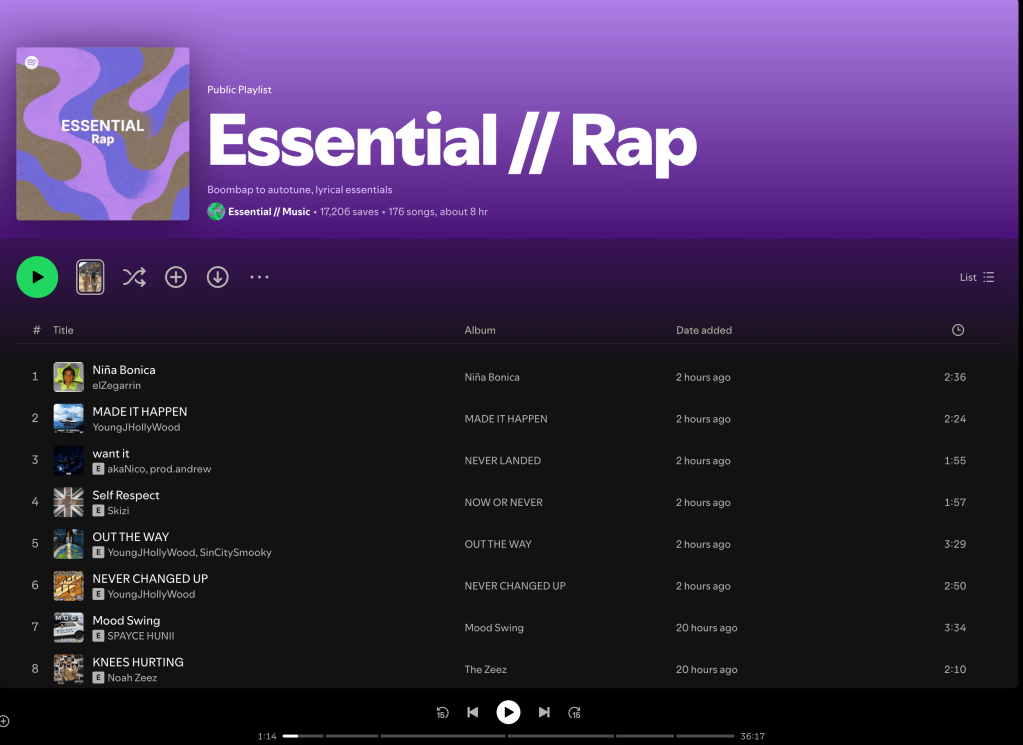The height and width of the screenshot is (745, 1023).
Task: Open the Mood Swing album link
Action: point(494,628)
